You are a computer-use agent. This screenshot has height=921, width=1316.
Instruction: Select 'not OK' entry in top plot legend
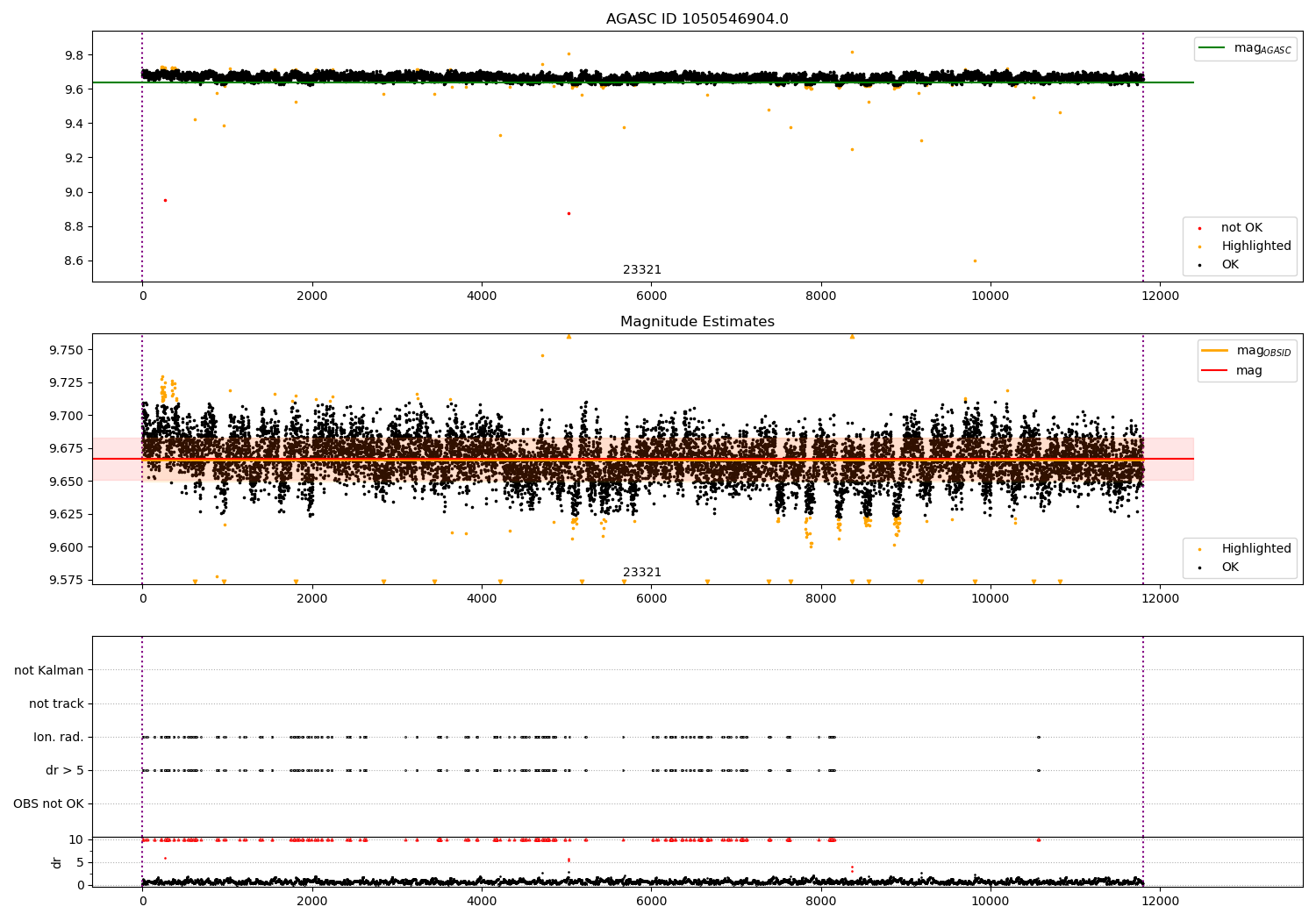click(1241, 228)
